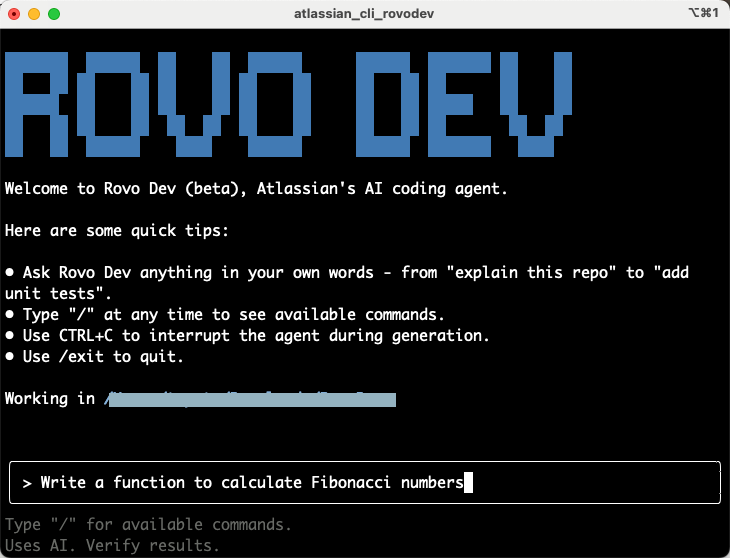This screenshot has width=730, height=558.
Task: Click the 'Here are some quick tips:' line
Action: pos(117,231)
